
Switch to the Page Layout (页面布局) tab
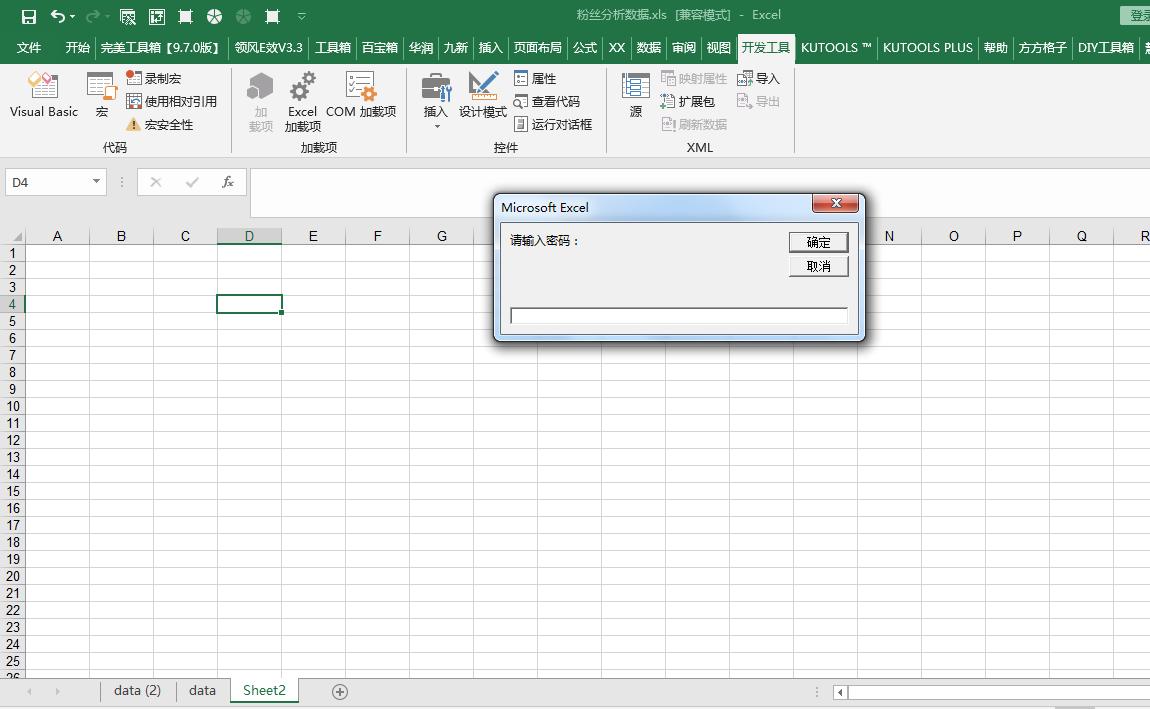click(x=537, y=48)
